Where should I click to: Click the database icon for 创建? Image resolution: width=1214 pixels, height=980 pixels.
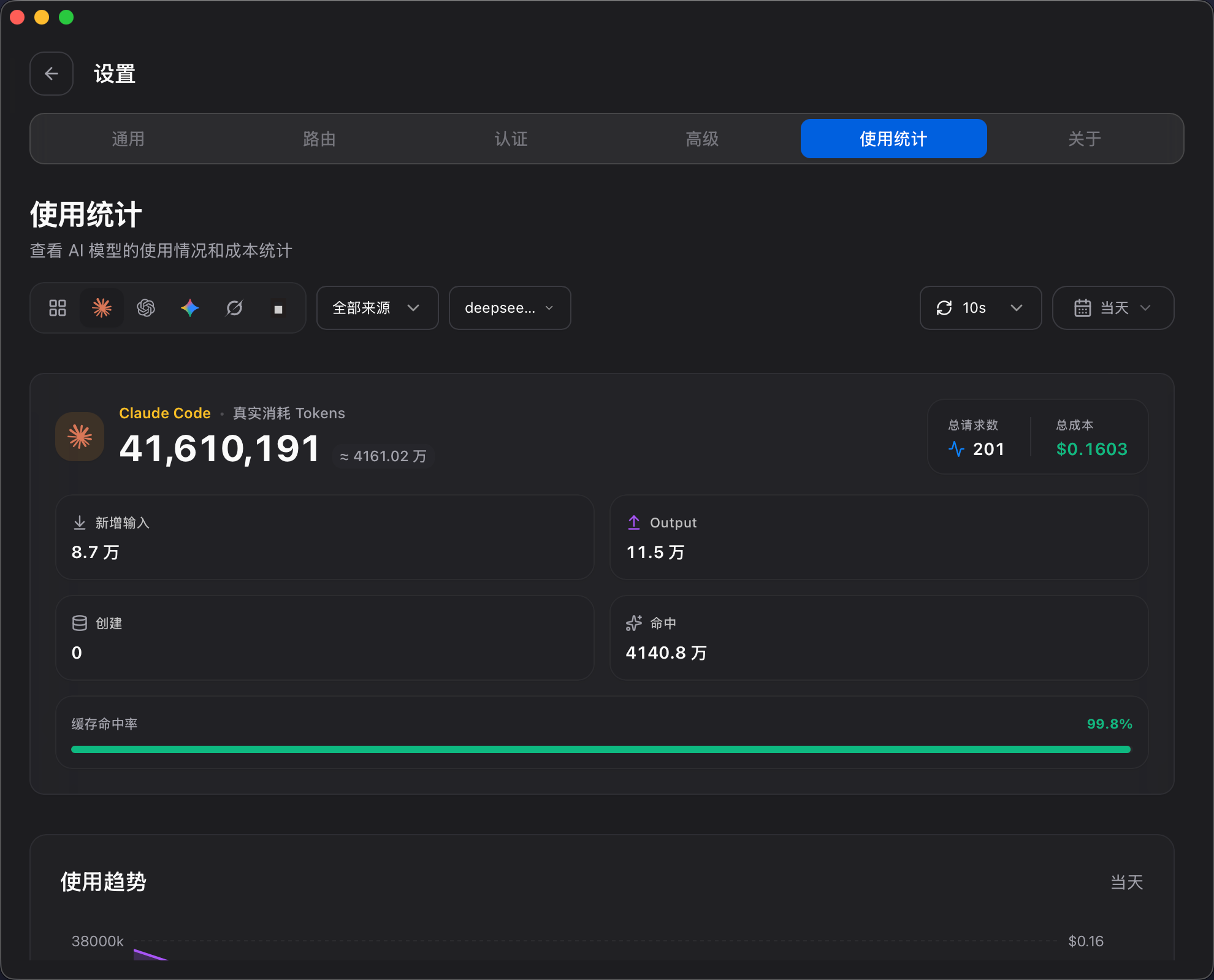click(80, 623)
